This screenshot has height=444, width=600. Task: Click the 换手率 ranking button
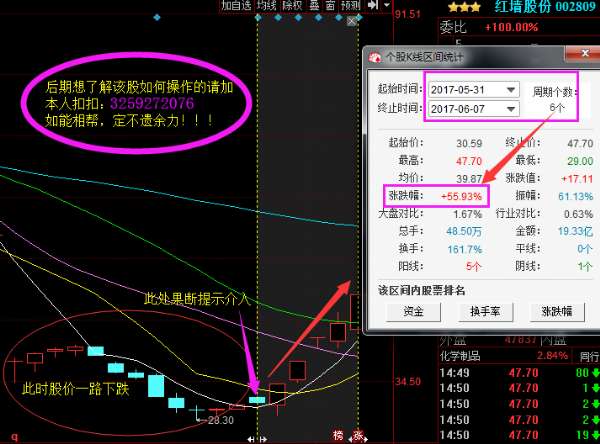[481, 312]
